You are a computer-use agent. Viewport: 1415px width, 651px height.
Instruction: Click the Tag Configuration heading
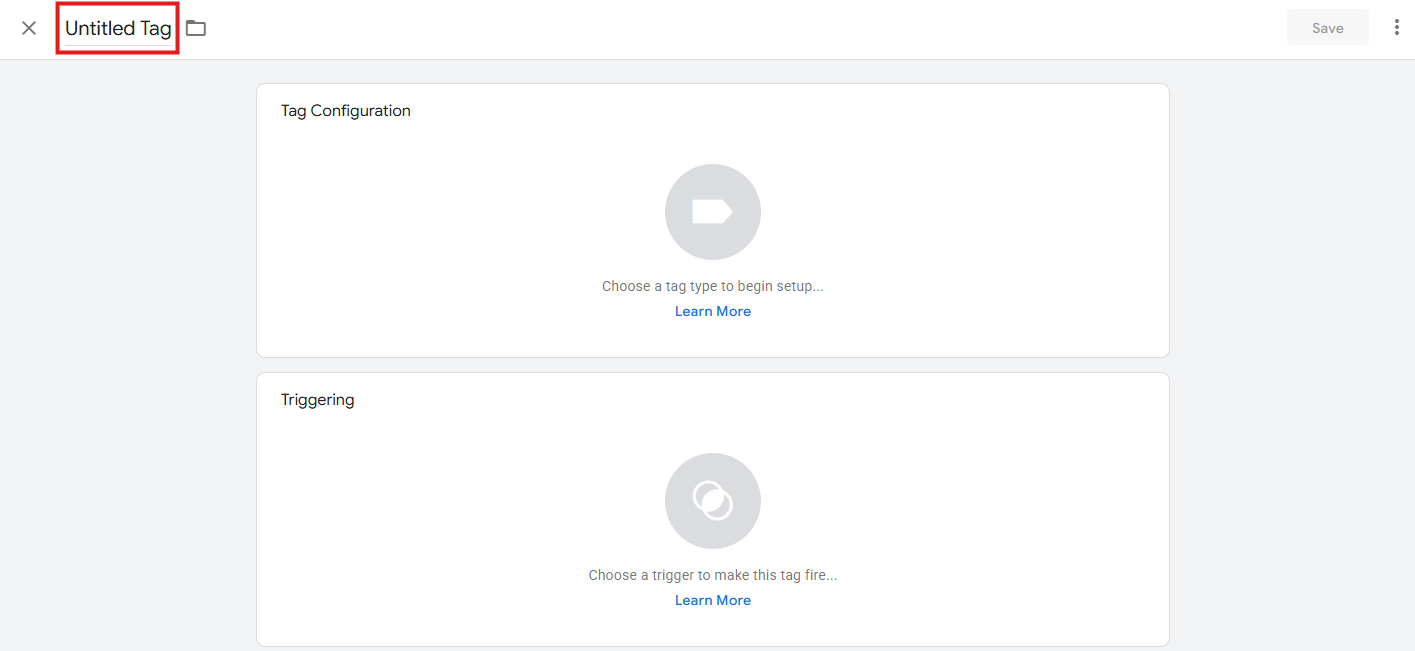coord(346,111)
